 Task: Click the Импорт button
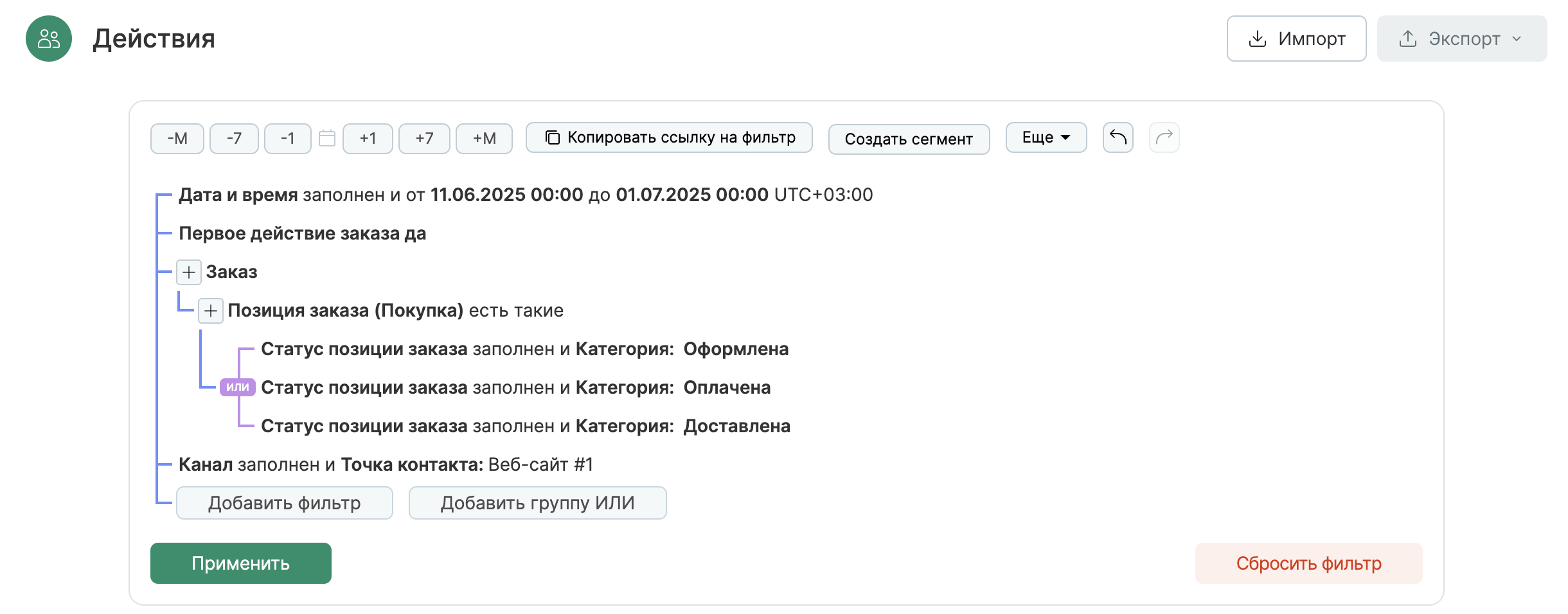click(1296, 39)
